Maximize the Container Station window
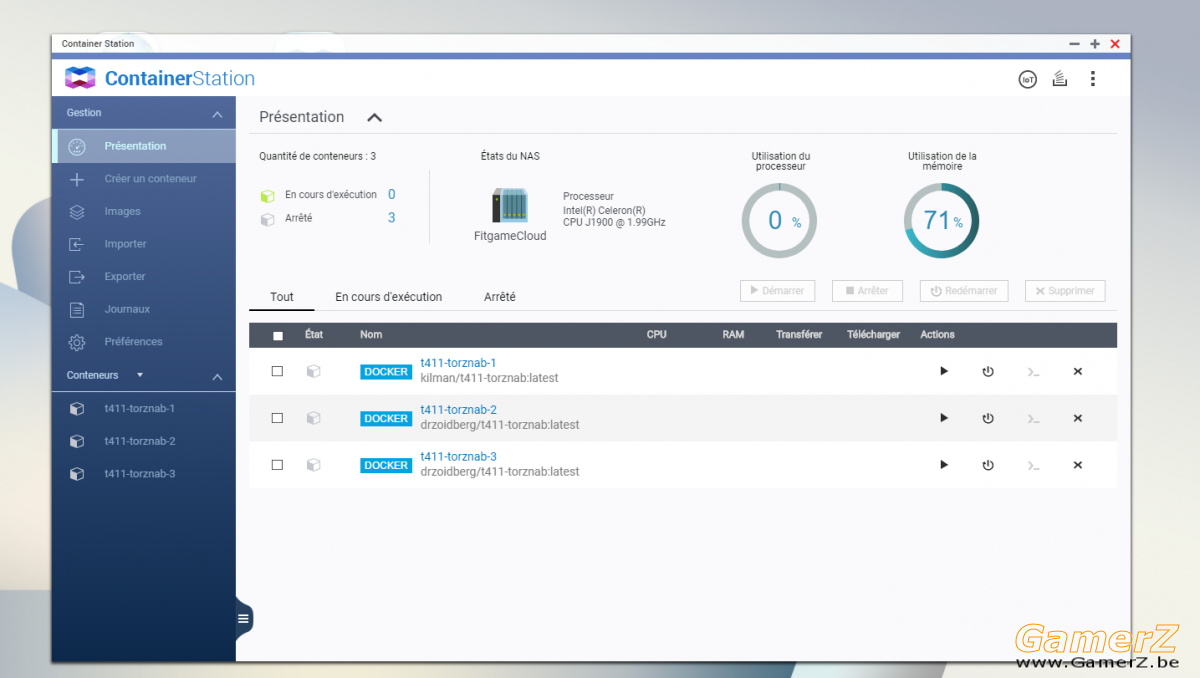Image resolution: width=1200 pixels, height=678 pixels. pos(1095,44)
